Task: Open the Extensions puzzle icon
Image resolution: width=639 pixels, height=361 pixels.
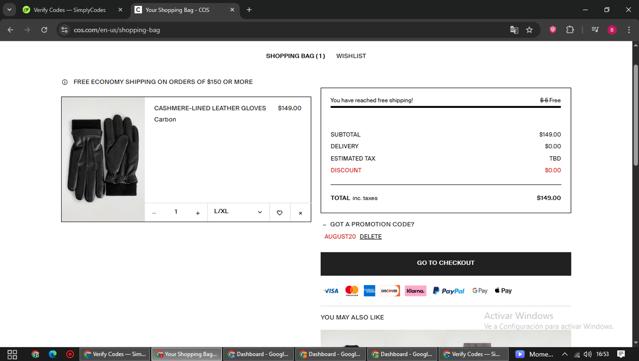Action: [570, 30]
